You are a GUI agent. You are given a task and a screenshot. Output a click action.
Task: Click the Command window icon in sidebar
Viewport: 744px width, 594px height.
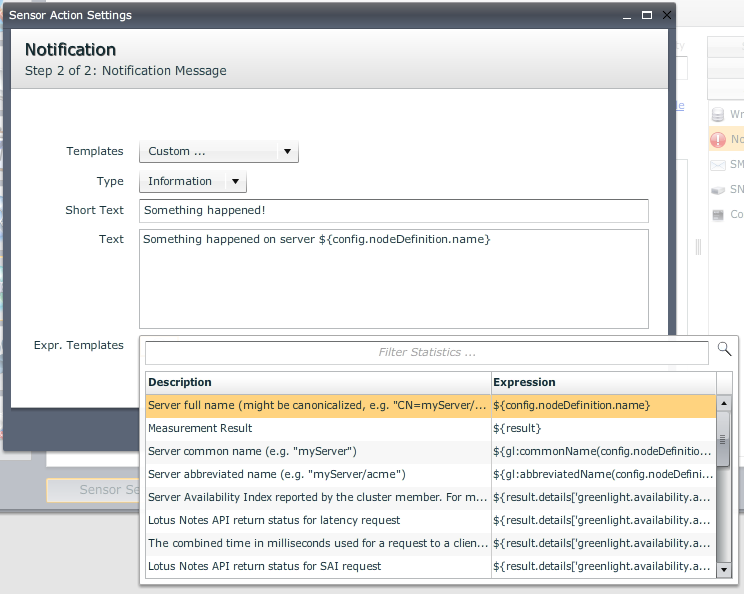click(717, 215)
